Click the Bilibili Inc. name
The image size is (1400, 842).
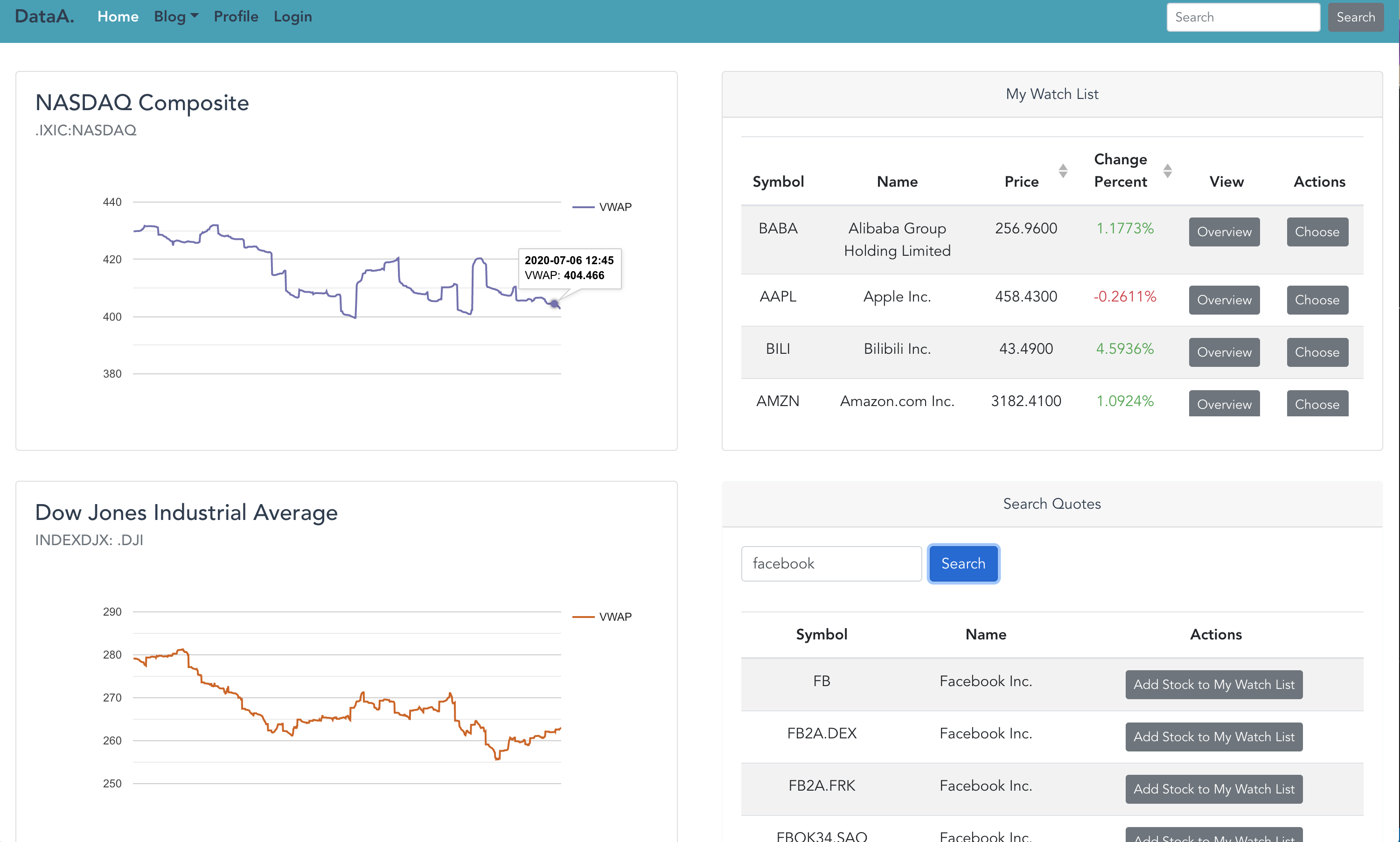point(897,348)
